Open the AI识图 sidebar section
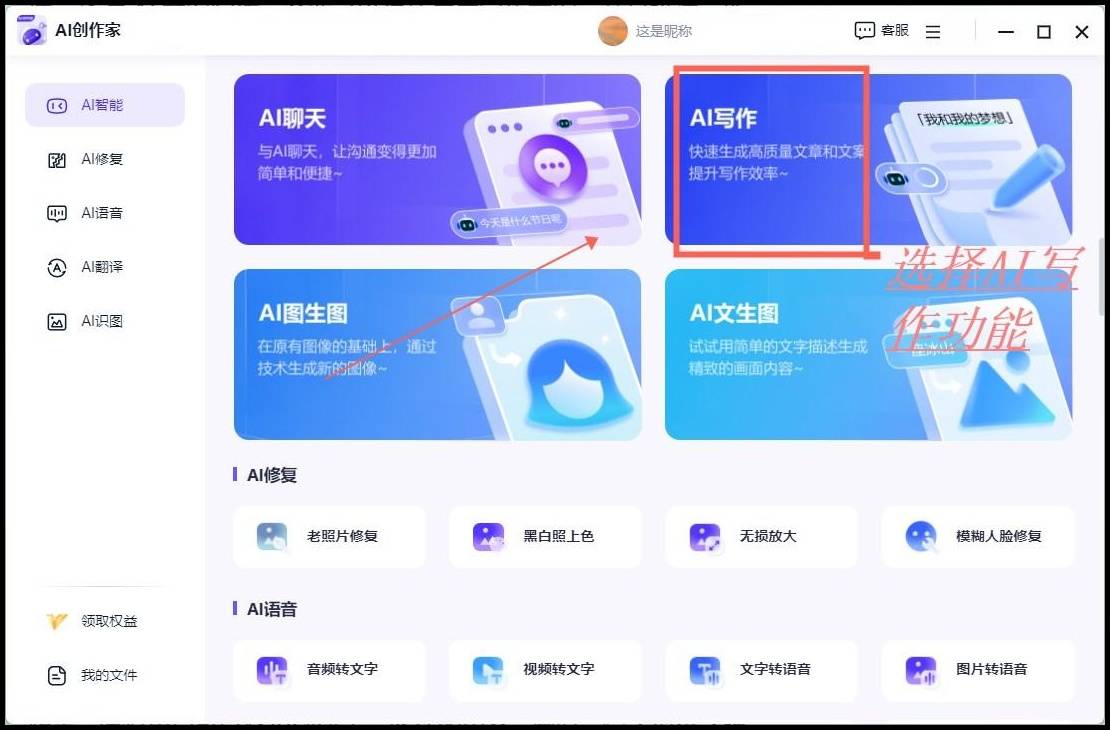 click(105, 321)
